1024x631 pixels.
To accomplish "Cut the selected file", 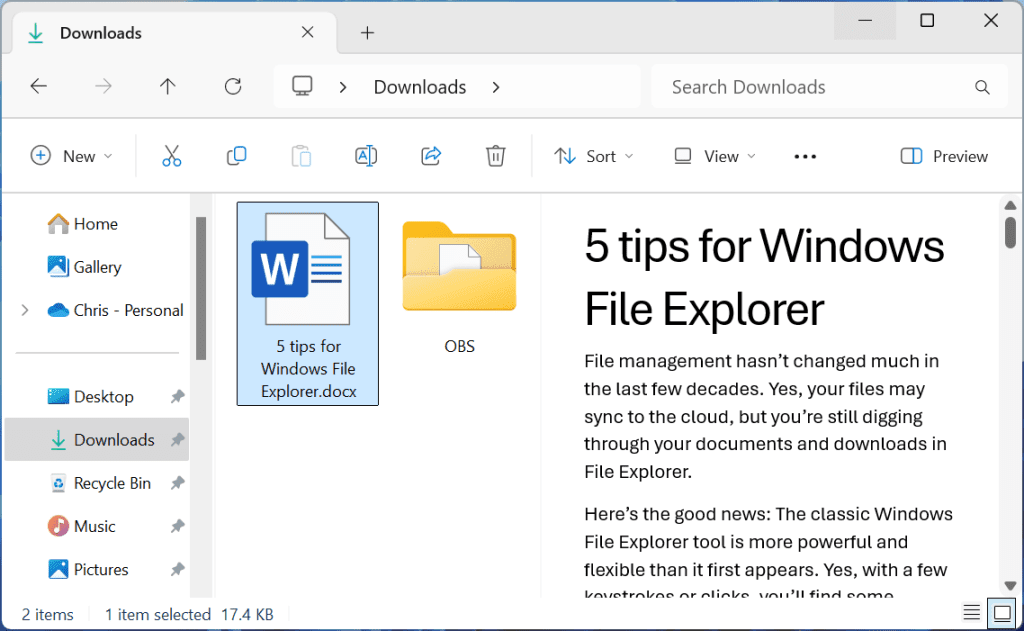I will click(x=171, y=156).
